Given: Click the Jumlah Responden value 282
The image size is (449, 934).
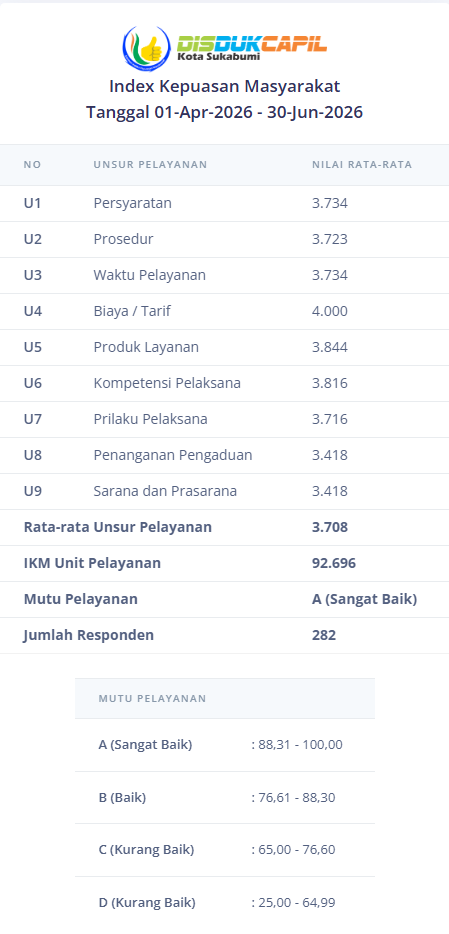Looking at the screenshot, I should 324,635.
